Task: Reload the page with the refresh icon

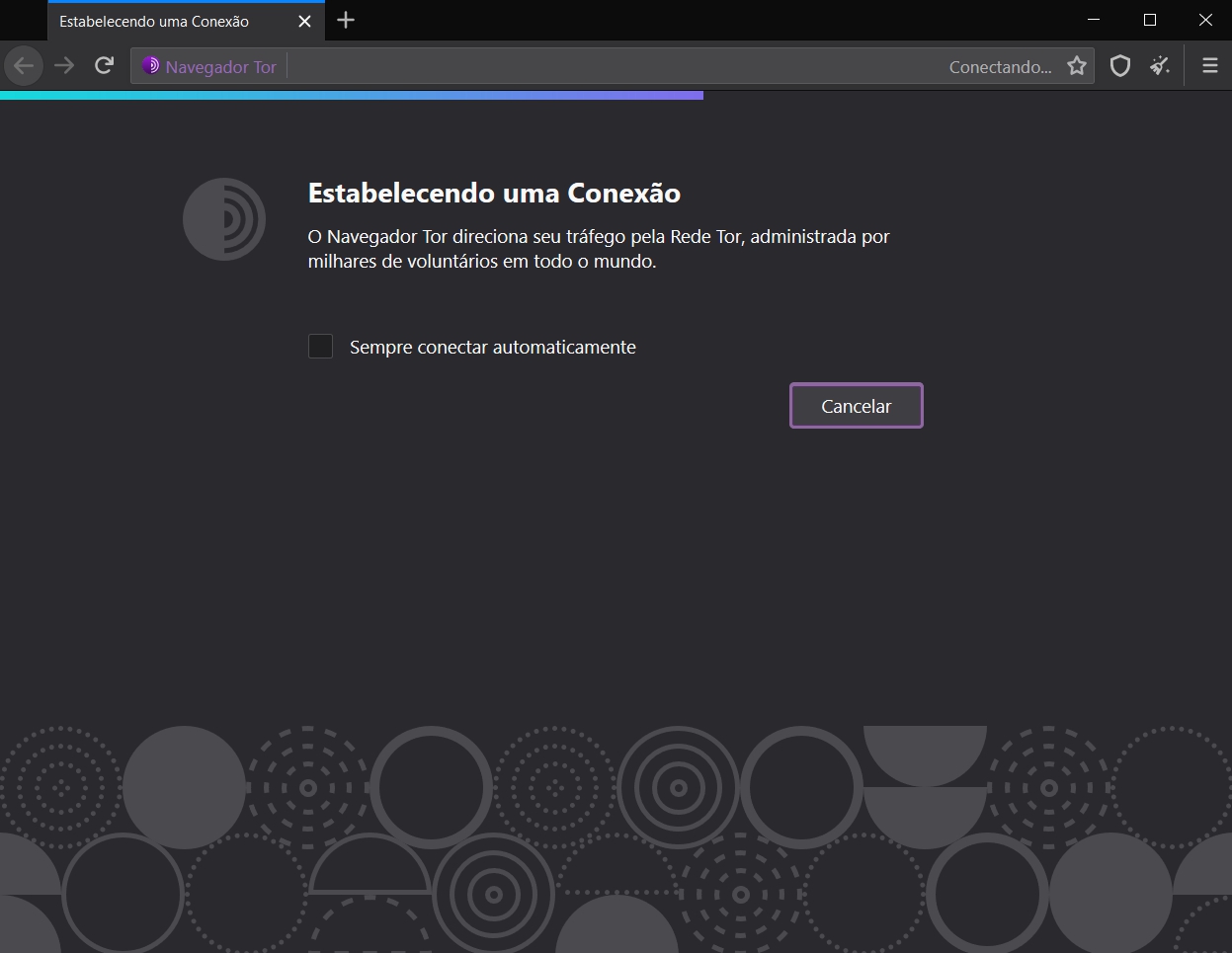Action: [104, 66]
